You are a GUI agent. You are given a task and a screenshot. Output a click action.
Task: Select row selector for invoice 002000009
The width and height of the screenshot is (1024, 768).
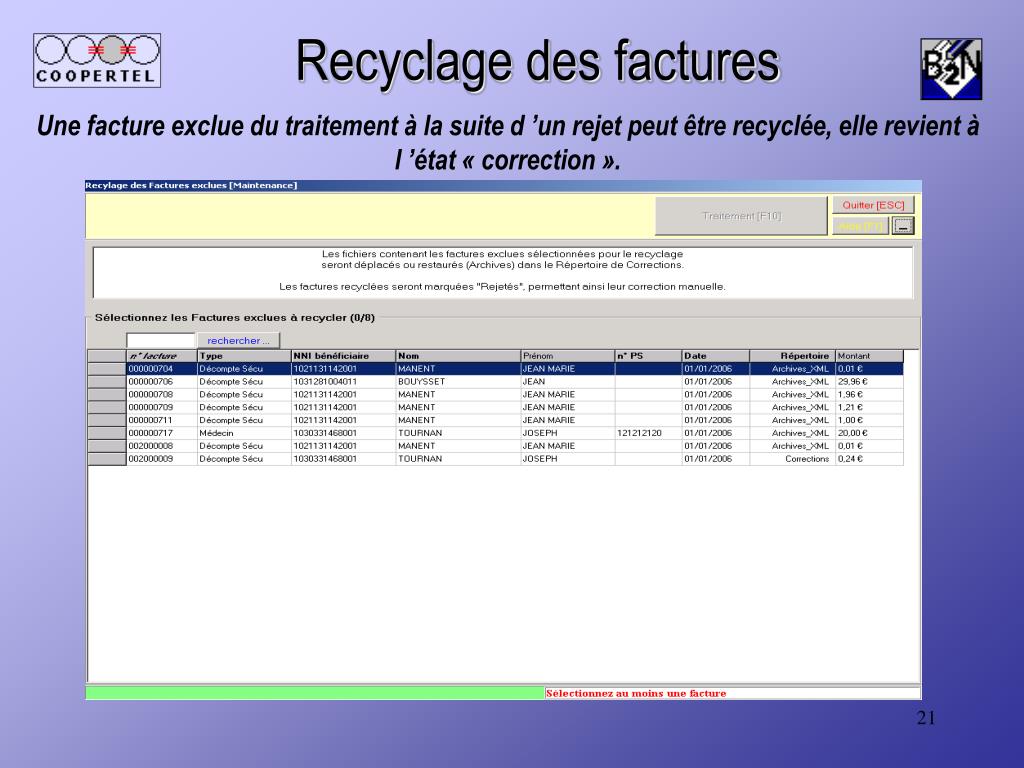pyautogui.click(x=106, y=458)
